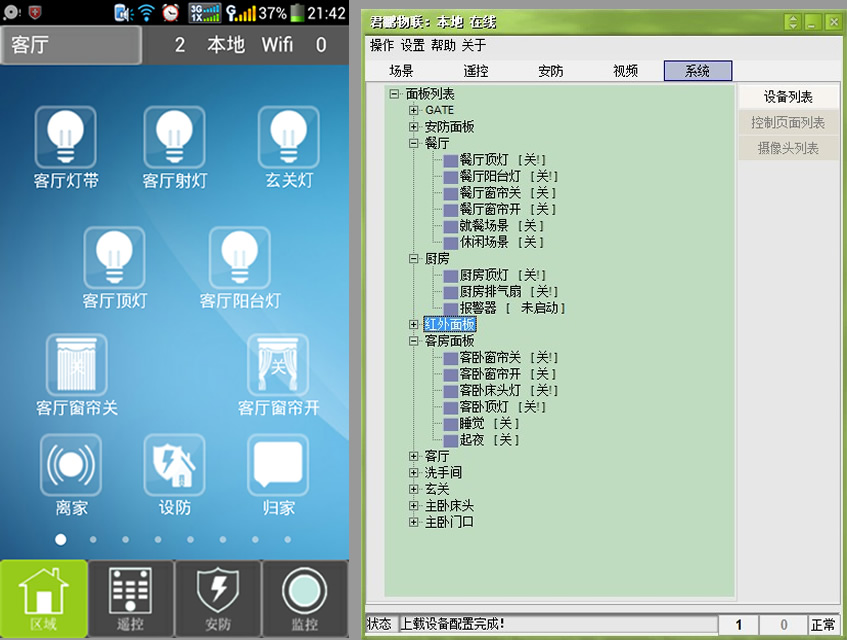Expand the 安防面板 tree node

tap(414, 127)
